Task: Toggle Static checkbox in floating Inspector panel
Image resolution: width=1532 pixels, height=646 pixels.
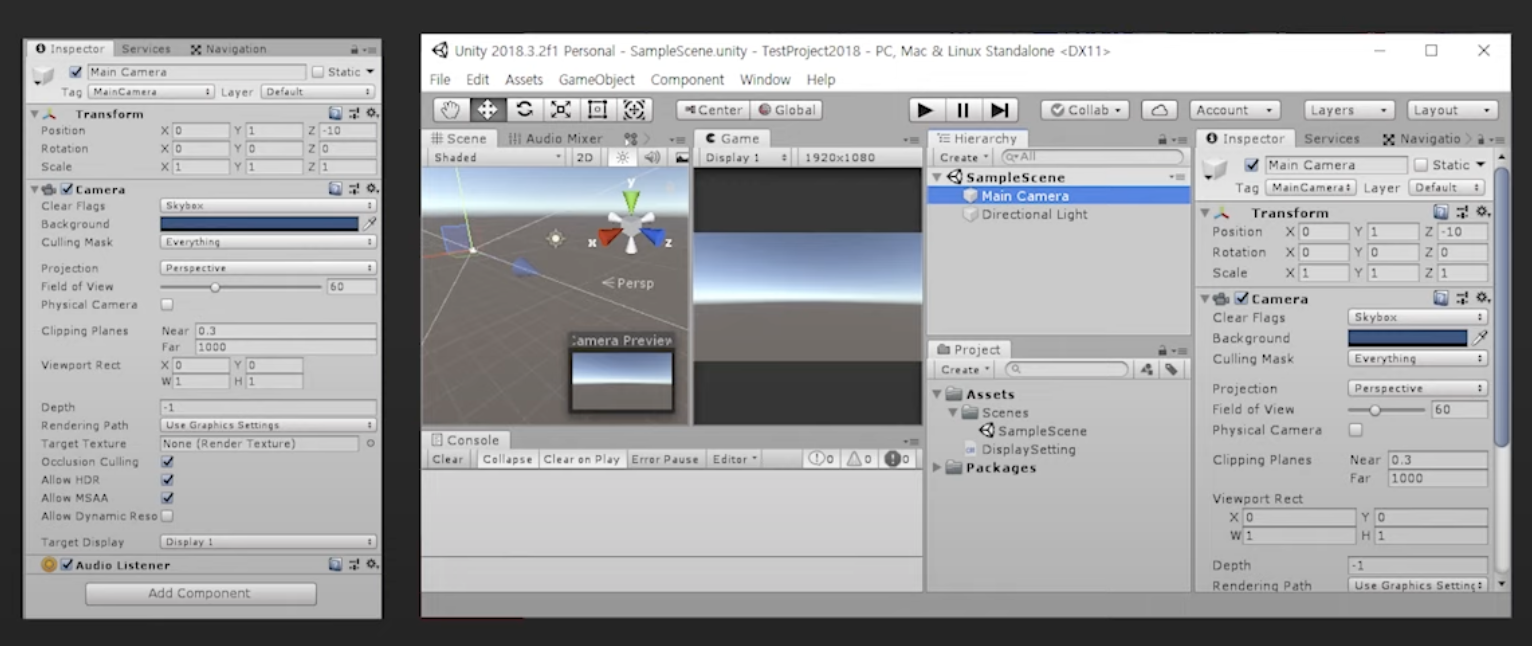Action: click(318, 72)
